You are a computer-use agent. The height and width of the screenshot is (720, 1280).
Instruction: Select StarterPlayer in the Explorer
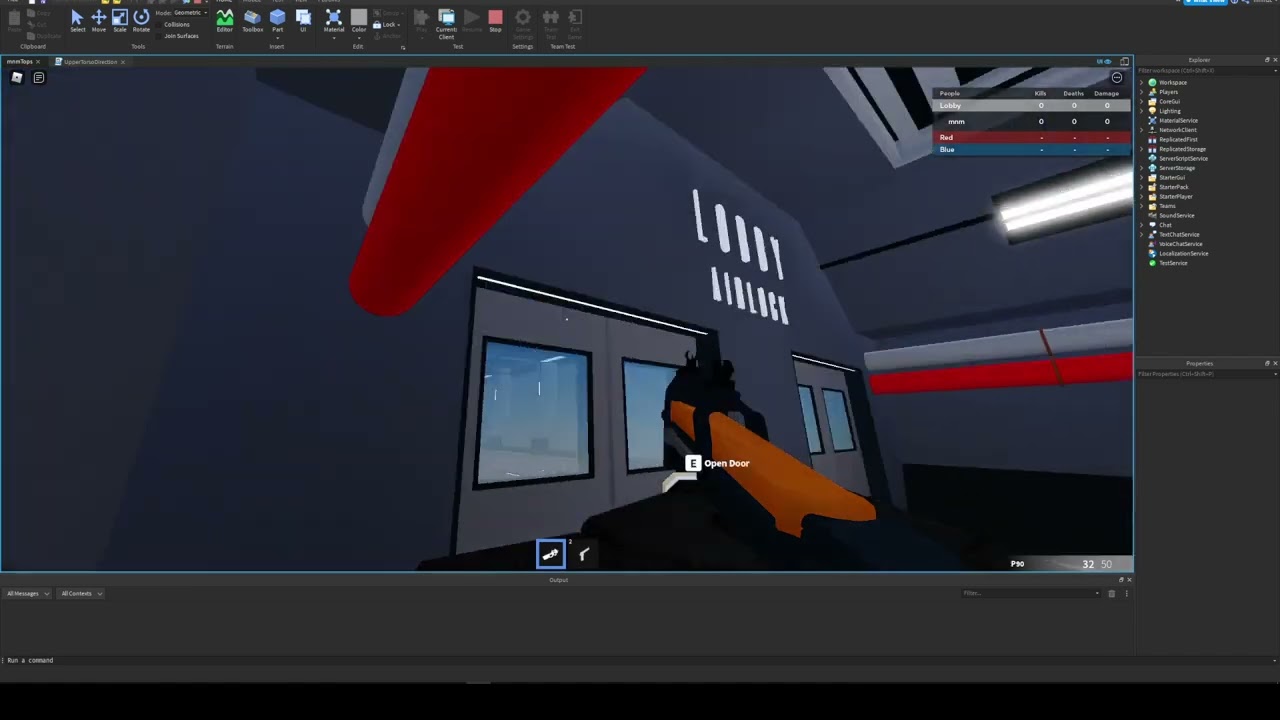[x=1176, y=196]
